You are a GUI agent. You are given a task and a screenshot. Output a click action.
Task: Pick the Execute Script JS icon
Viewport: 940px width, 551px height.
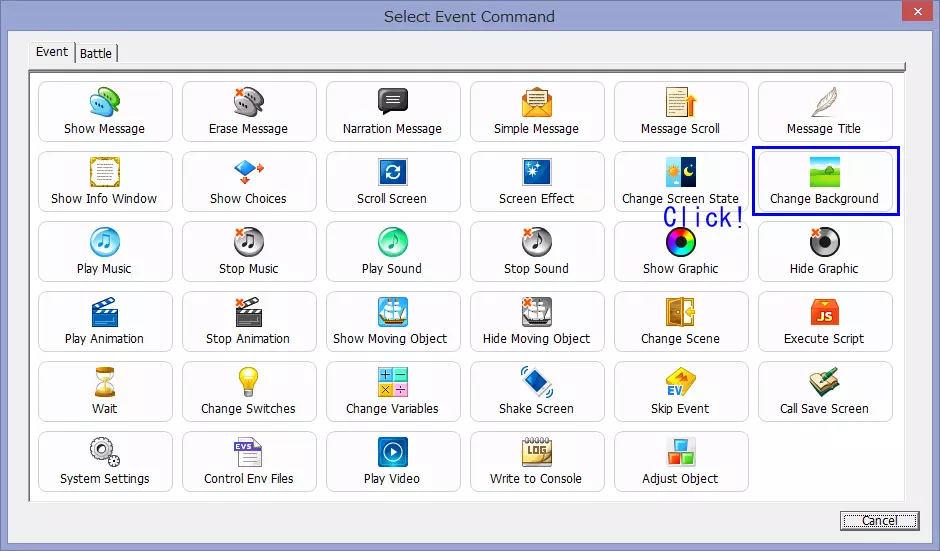(x=824, y=313)
